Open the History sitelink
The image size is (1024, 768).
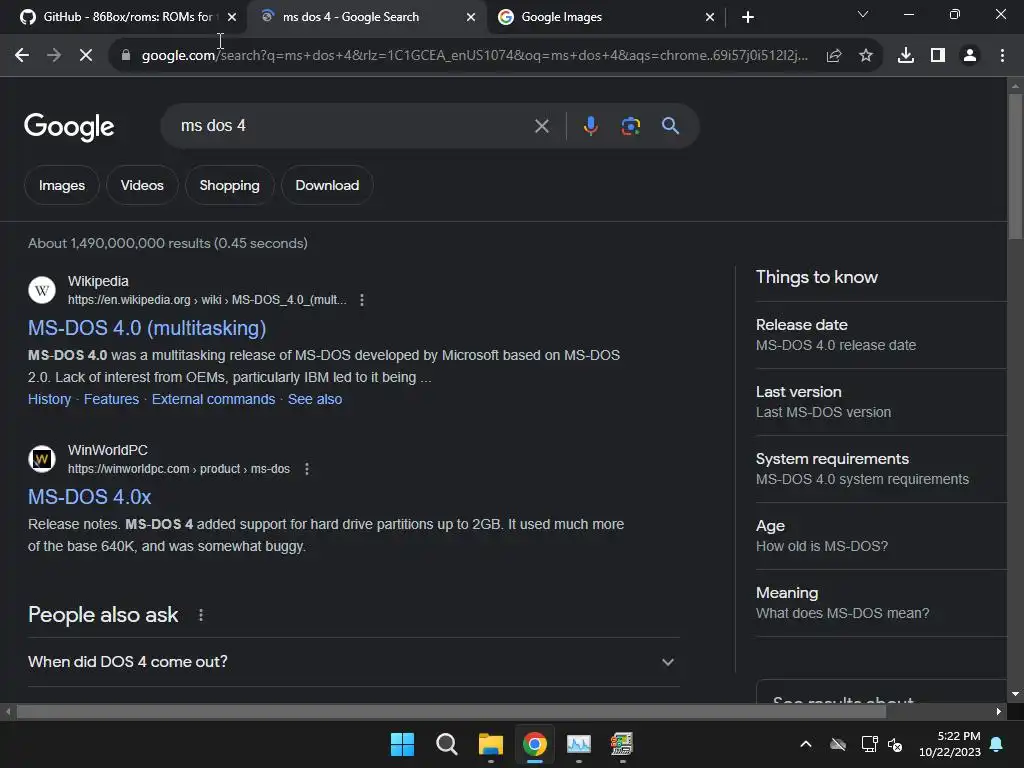(50, 399)
